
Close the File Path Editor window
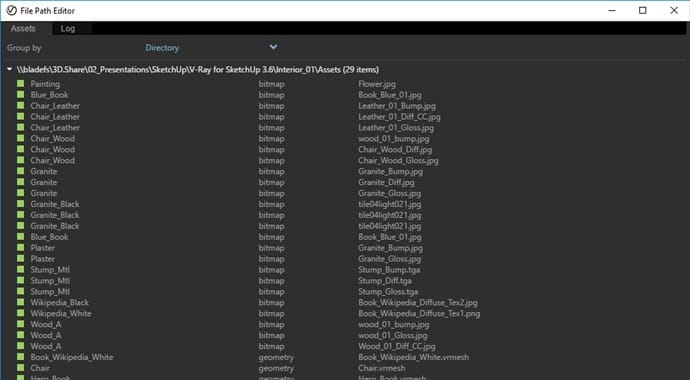pos(674,10)
